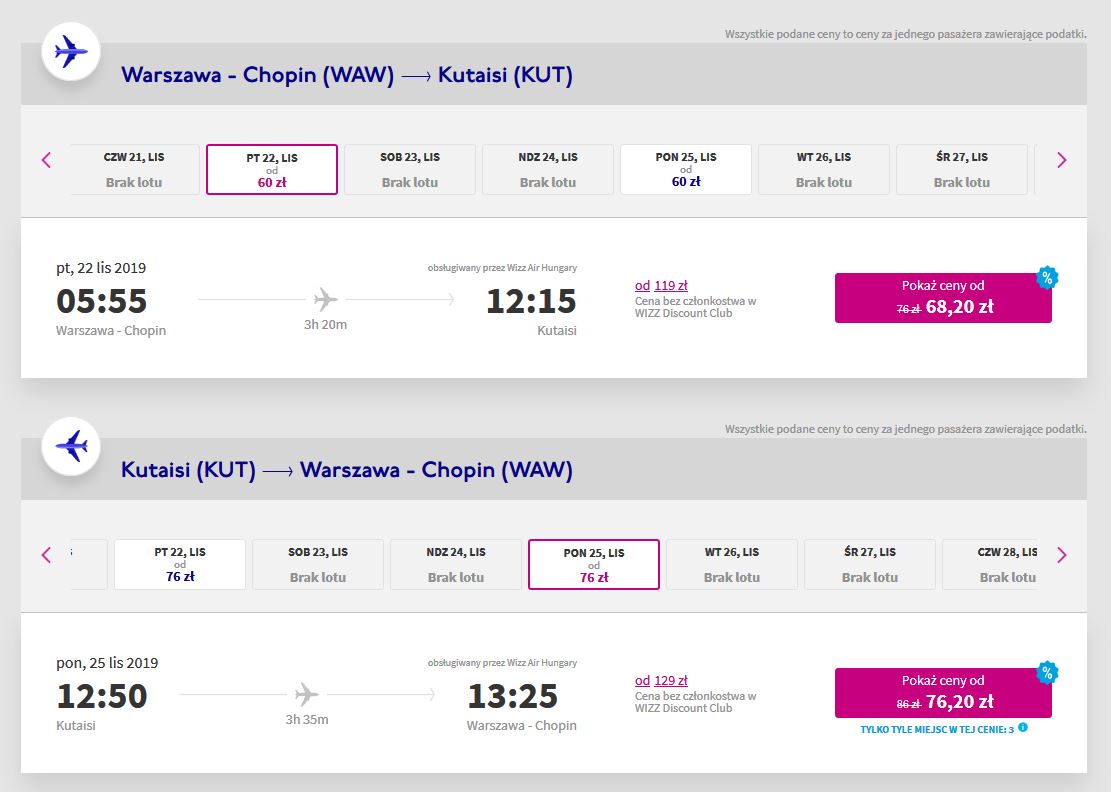
Task: Show later return dates with right arrow
Action: pos(1061,555)
